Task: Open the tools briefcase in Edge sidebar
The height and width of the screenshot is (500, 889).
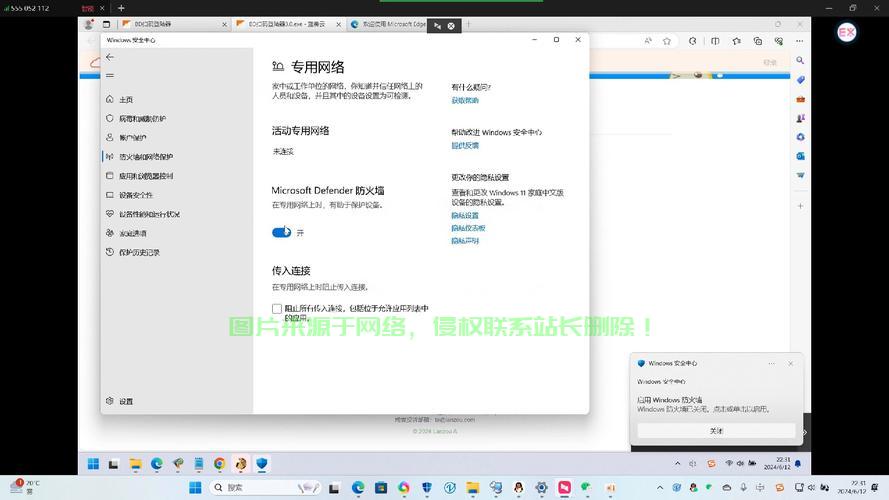Action: [800, 99]
